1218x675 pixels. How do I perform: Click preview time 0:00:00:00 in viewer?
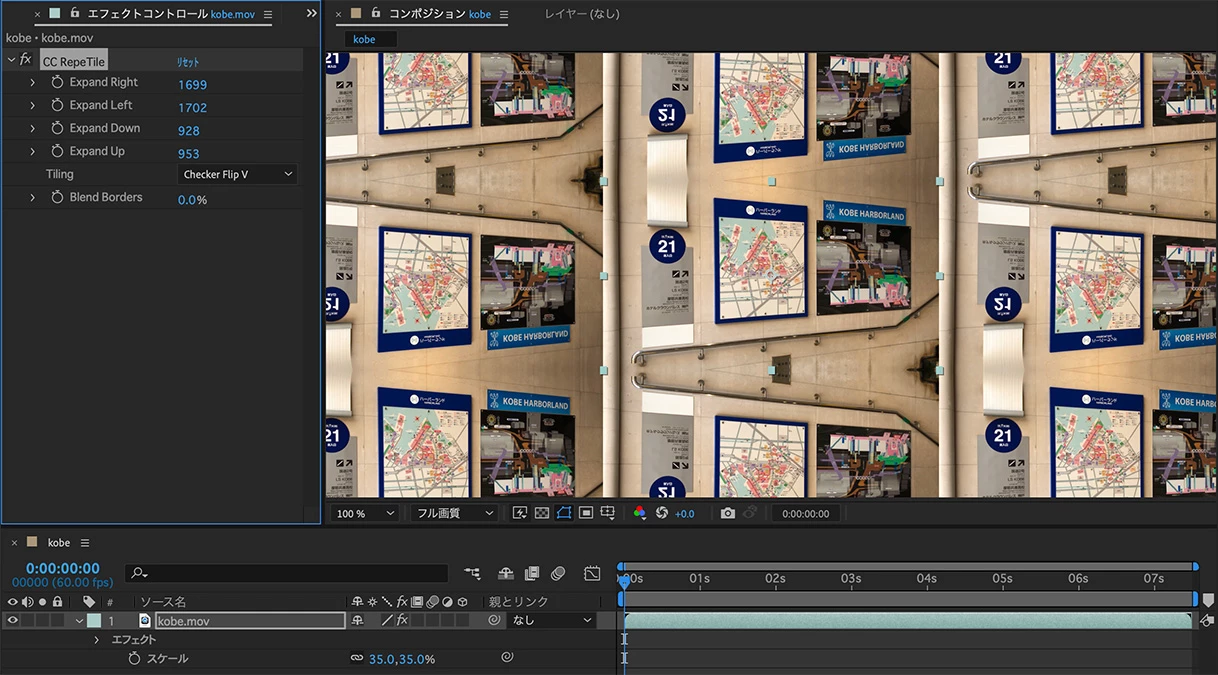[x=806, y=514]
